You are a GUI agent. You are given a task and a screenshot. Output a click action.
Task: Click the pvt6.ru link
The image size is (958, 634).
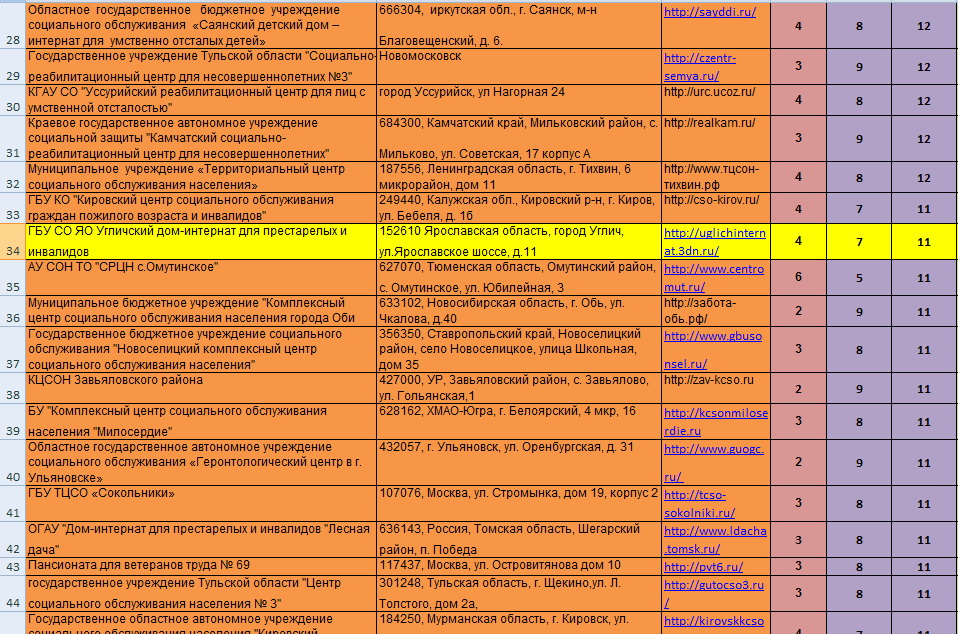pyautogui.click(x=703, y=567)
